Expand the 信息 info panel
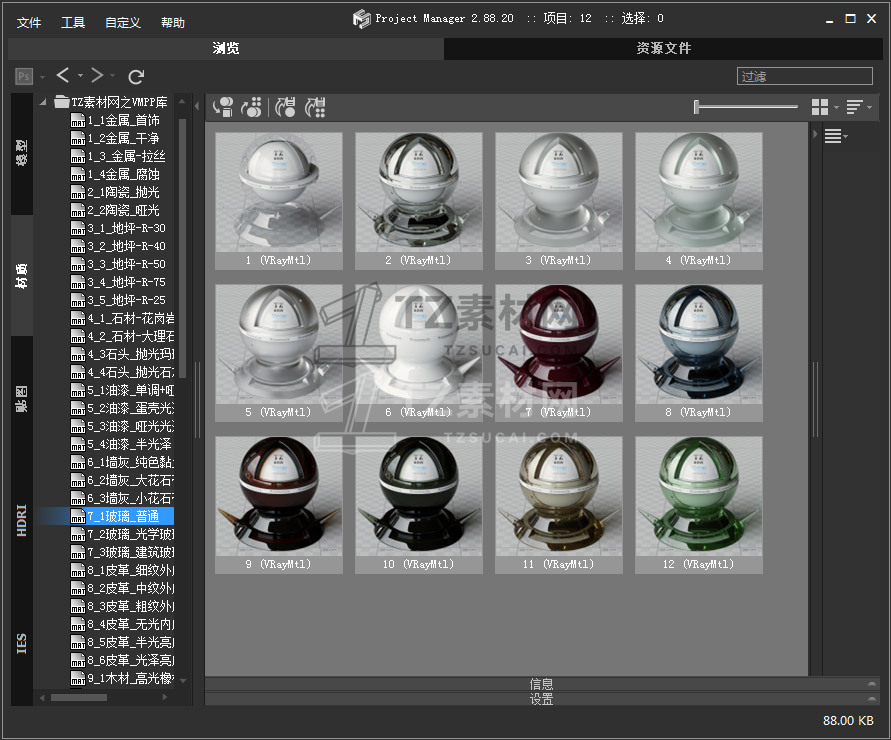The width and height of the screenshot is (891, 740). pos(541,684)
